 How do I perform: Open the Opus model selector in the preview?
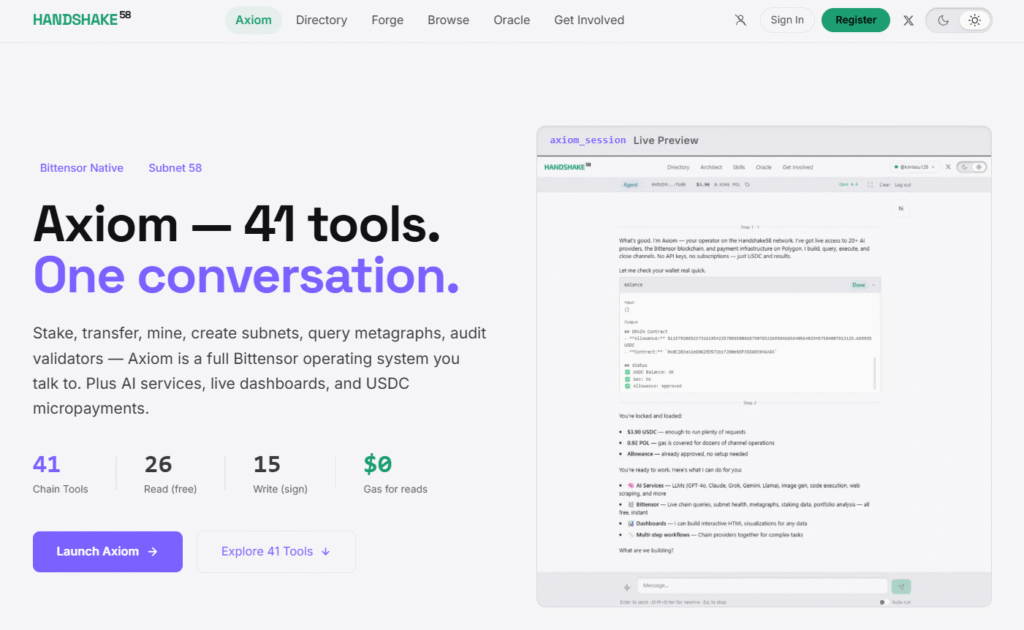pyautogui.click(x=849, y=185)
